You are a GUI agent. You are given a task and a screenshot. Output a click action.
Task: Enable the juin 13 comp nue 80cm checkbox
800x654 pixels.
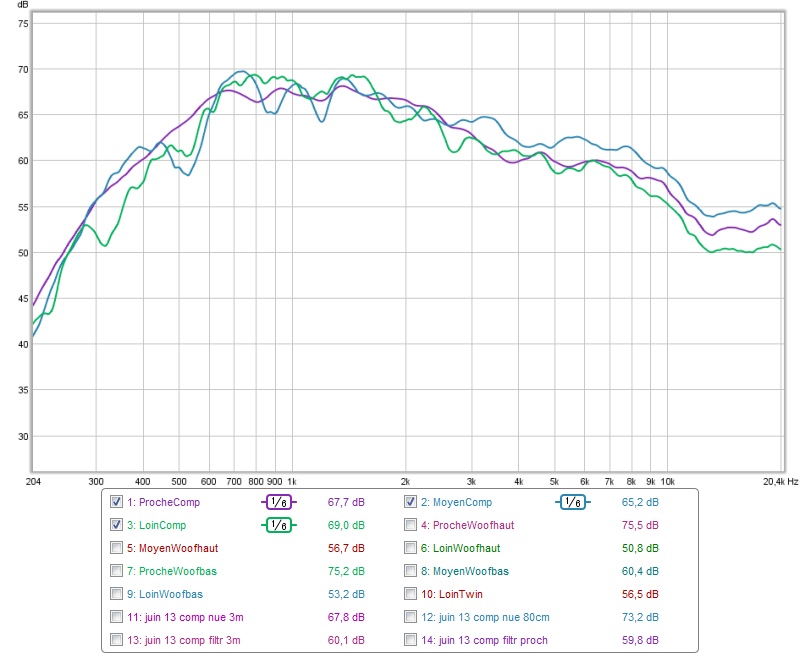(x=411, y=617)
